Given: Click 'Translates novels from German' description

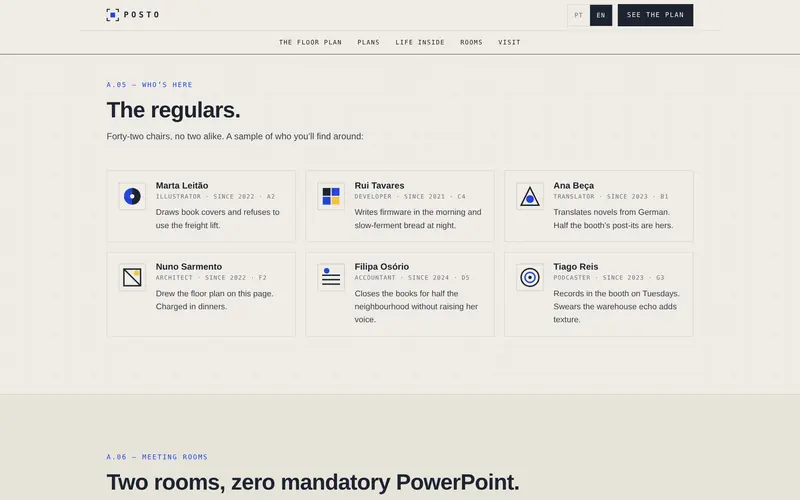Looking at the screenshot, I should (613, 218).
